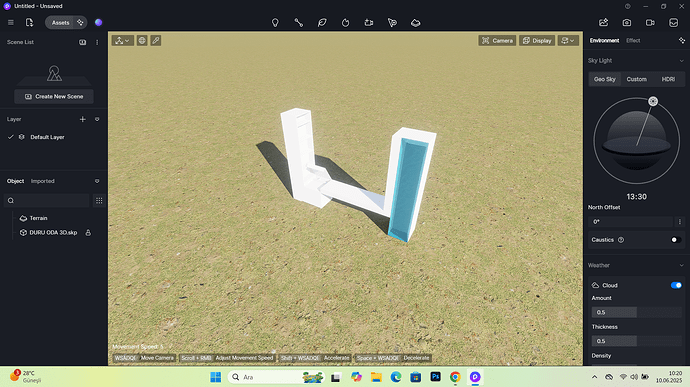Add a new layer with plus icon

(82, 119)
